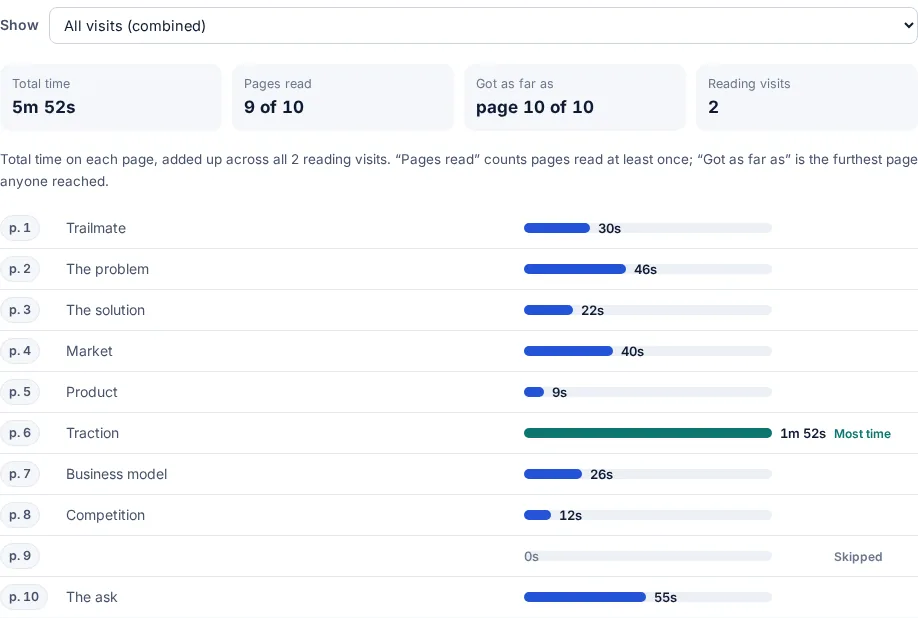Image resolution: width=918 pixels, height=618 pixels.
Task: Select The ask page title
Action: (x=92, y=597)
